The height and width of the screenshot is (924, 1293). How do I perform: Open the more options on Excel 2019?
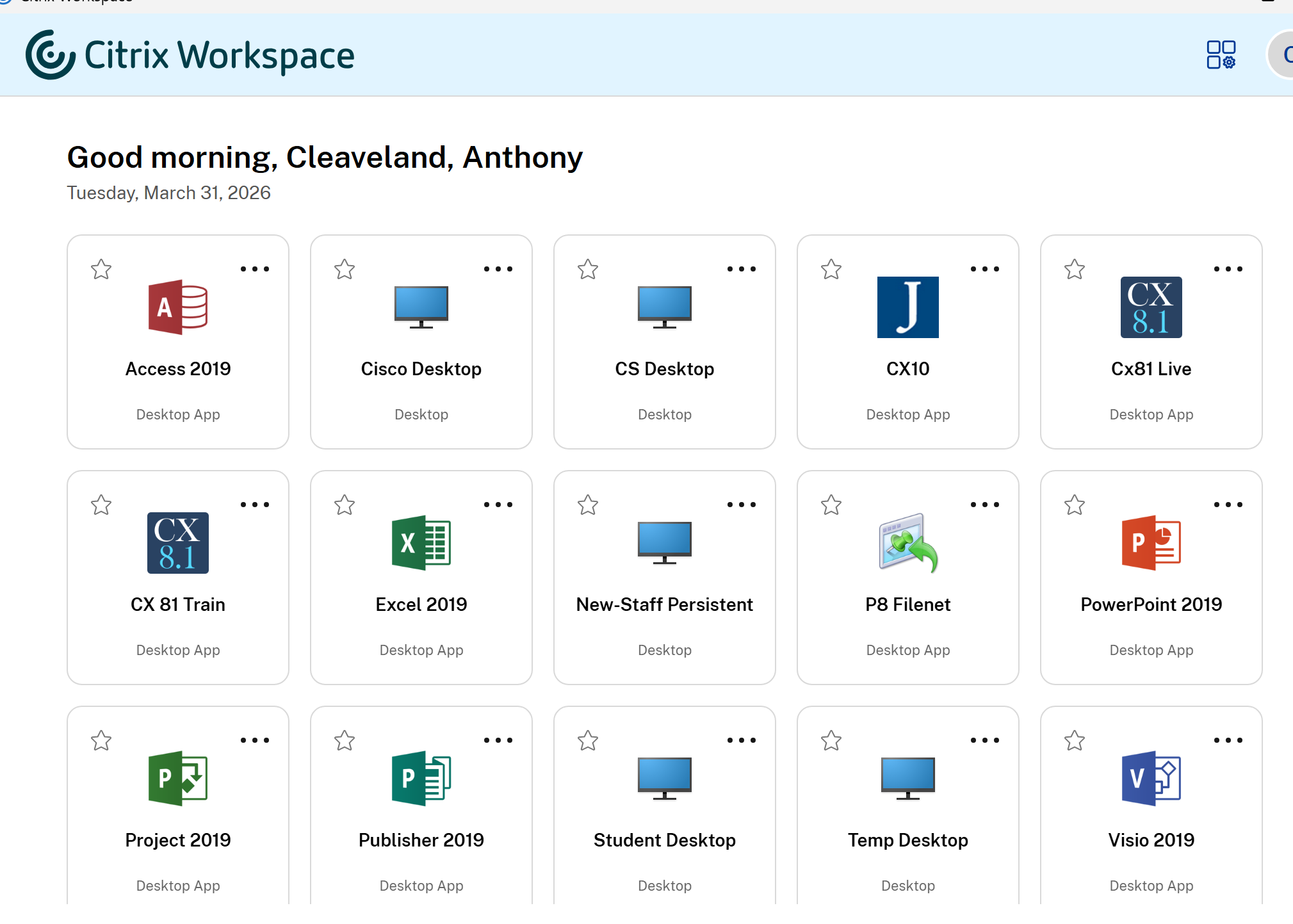[498, 505]
